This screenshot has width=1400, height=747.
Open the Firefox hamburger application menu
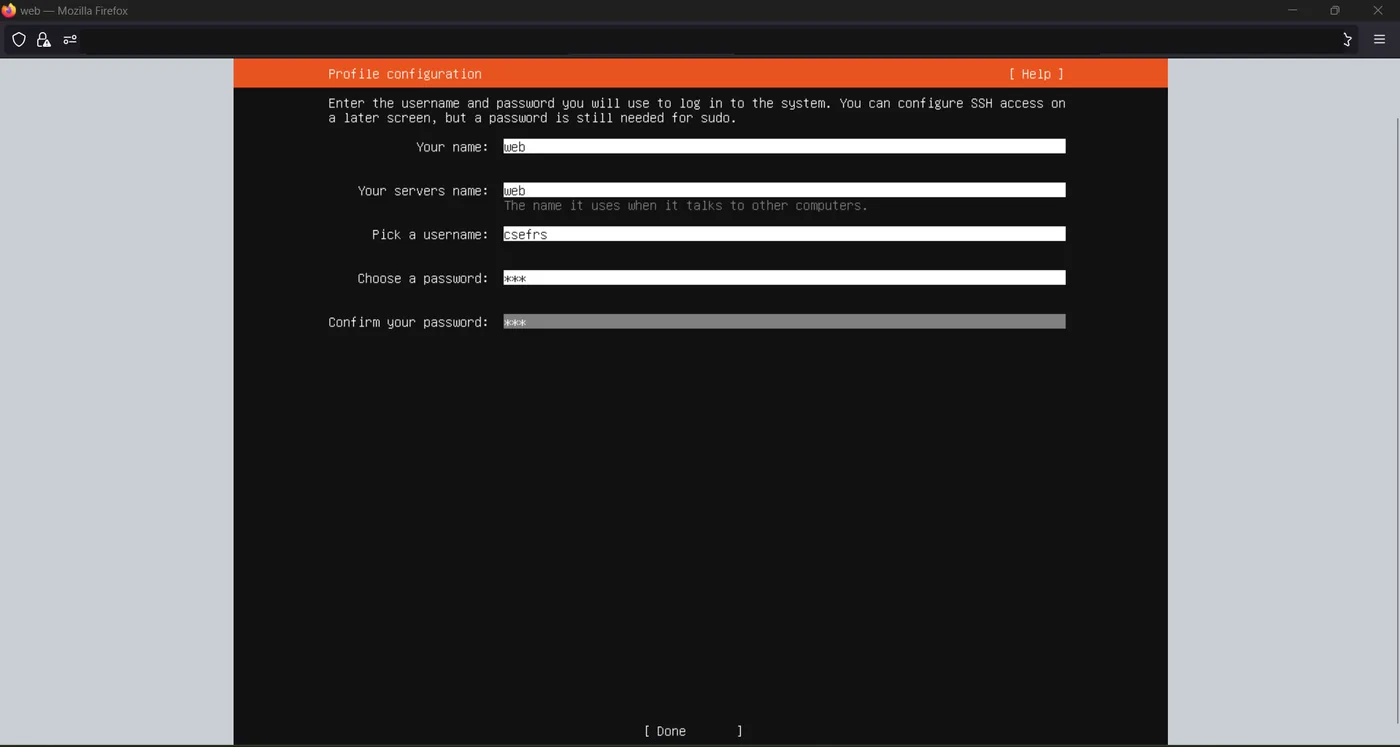1379,40
